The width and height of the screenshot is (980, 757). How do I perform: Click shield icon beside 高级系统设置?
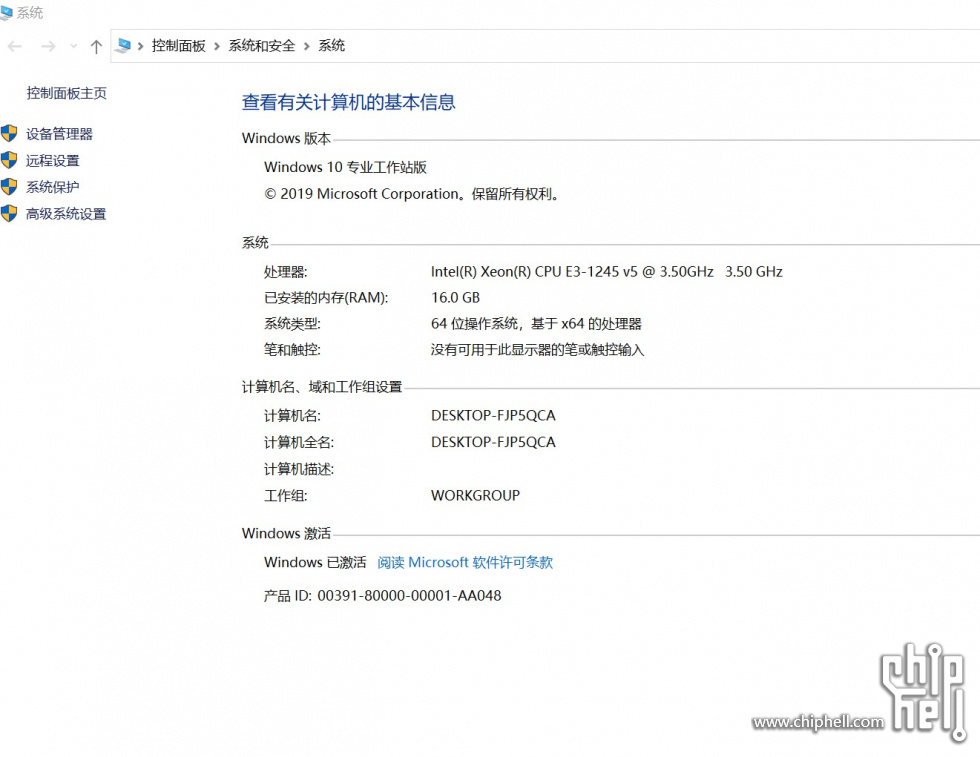pyautogui.click(x=9, y=213)
